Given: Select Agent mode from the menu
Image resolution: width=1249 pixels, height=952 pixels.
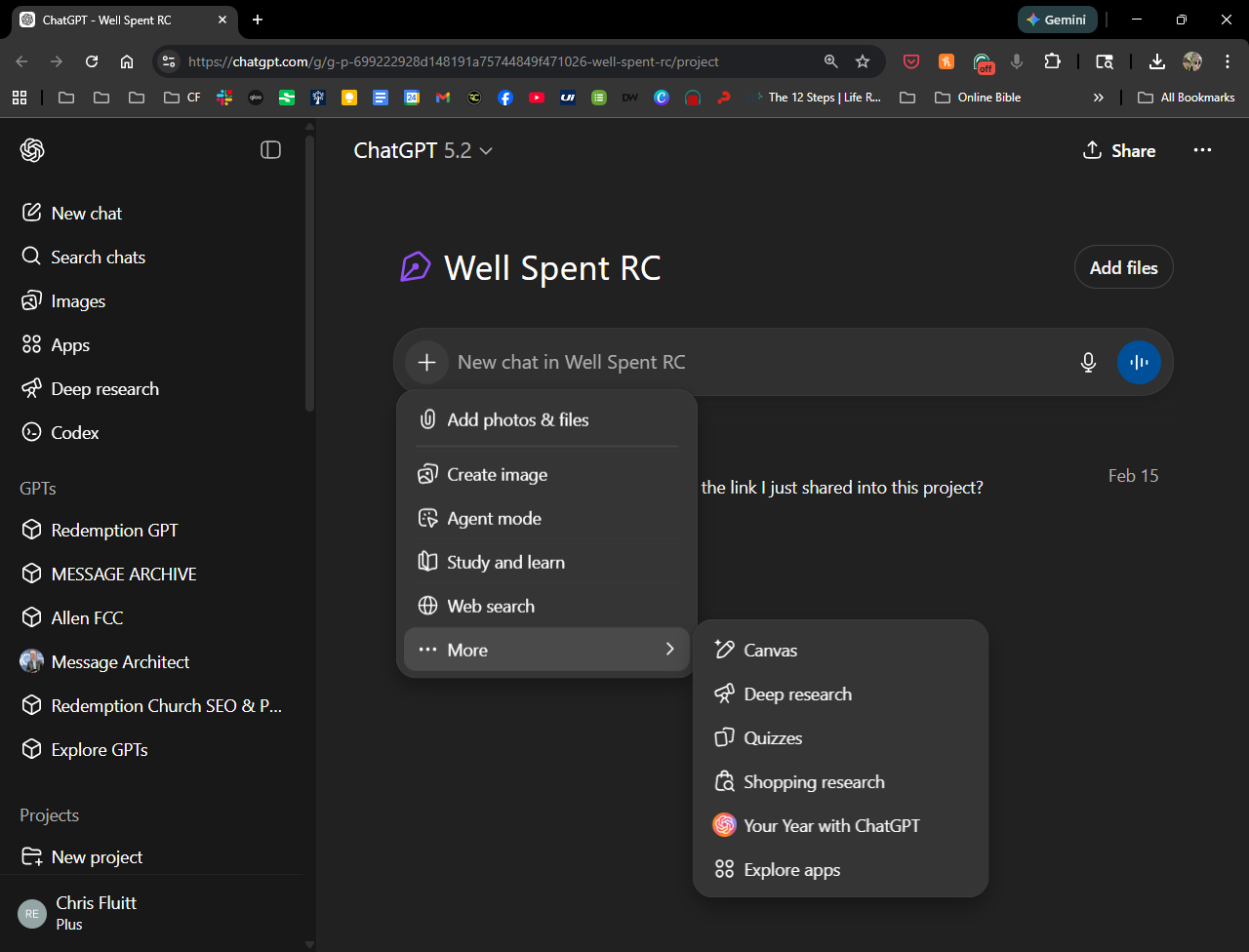Looking at the screenshot, I should pos(494,519).
